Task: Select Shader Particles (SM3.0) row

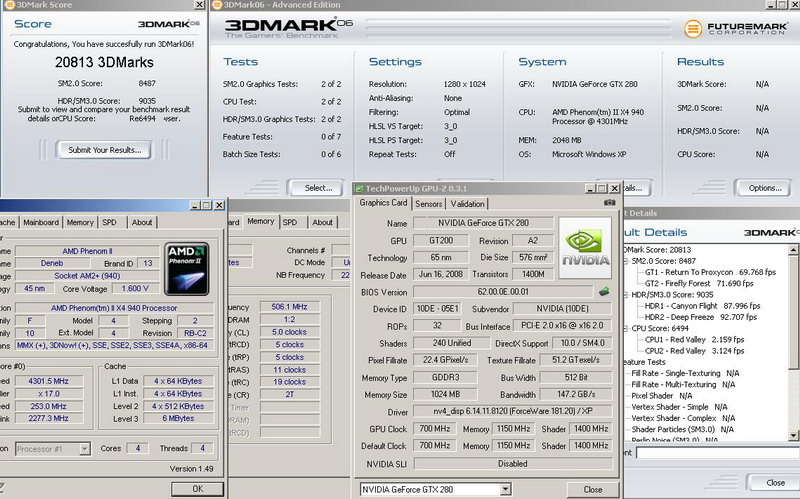Action: [x=682, y=430]
